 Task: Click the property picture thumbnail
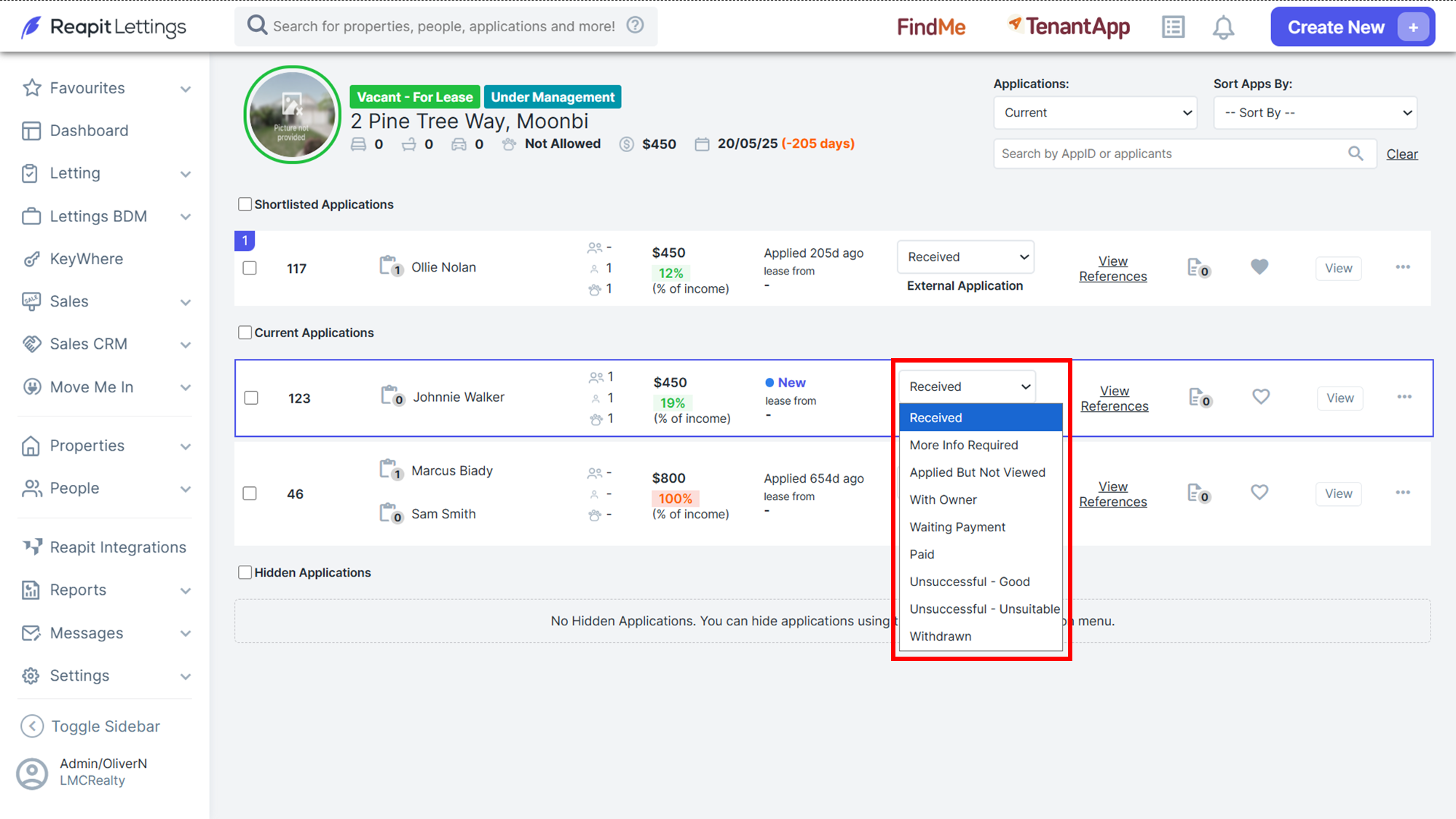tap(292, 114)
